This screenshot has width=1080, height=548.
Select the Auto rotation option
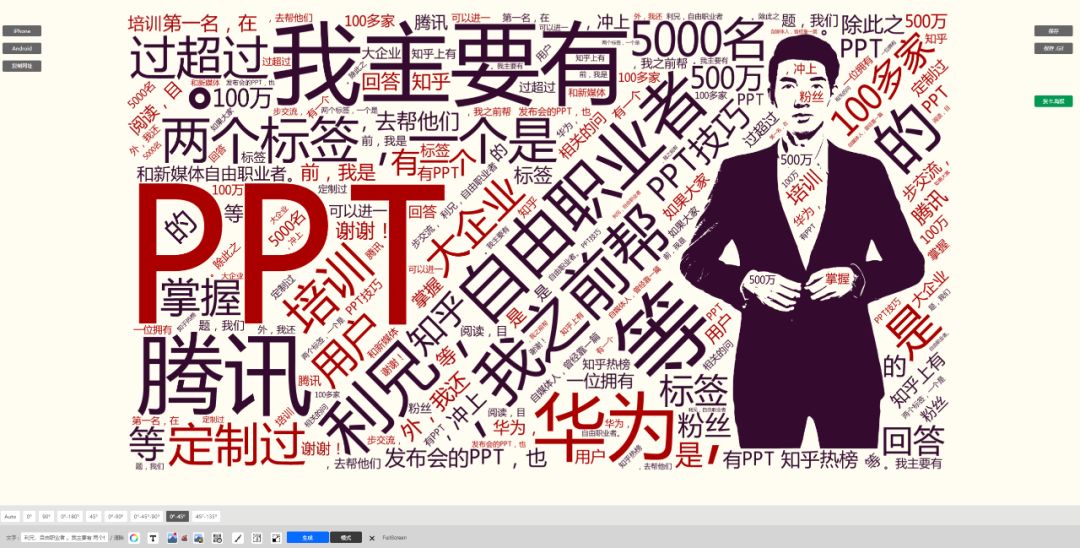coord(10,516)
